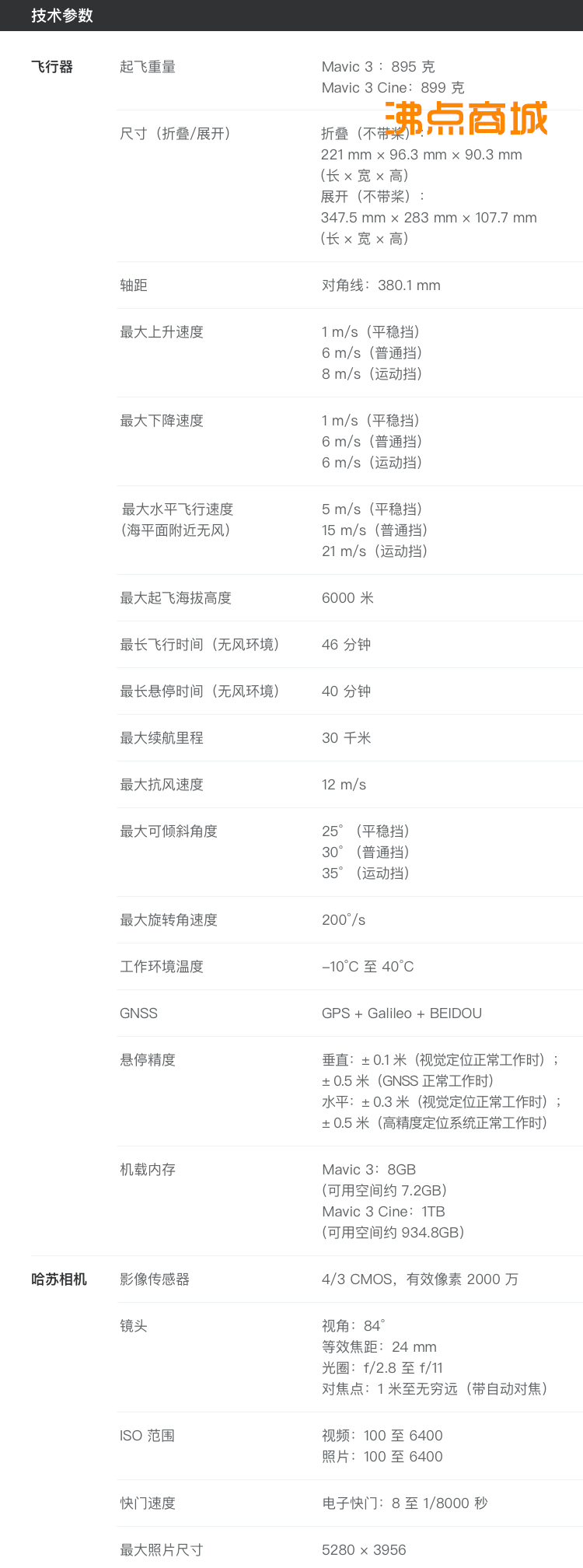The height and width of the screenshot is (1568, 583).
Task: Click the 哈苏相机 section heading
Action: pos(59,1279)
